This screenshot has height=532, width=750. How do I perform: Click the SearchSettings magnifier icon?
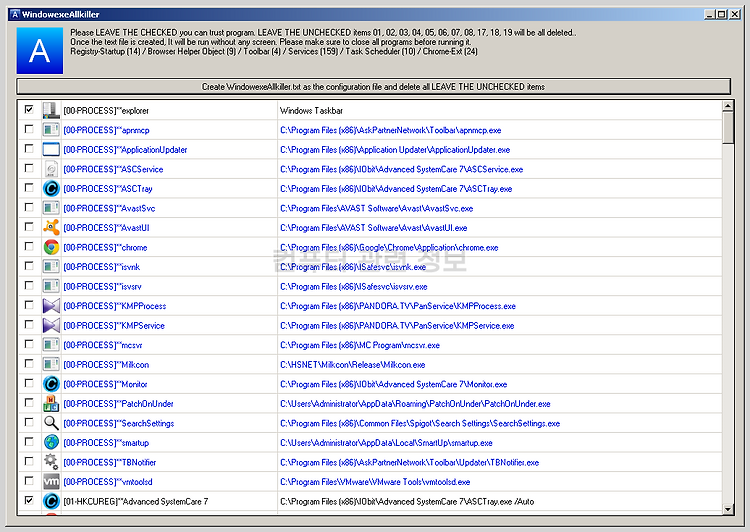pos(51,423)
